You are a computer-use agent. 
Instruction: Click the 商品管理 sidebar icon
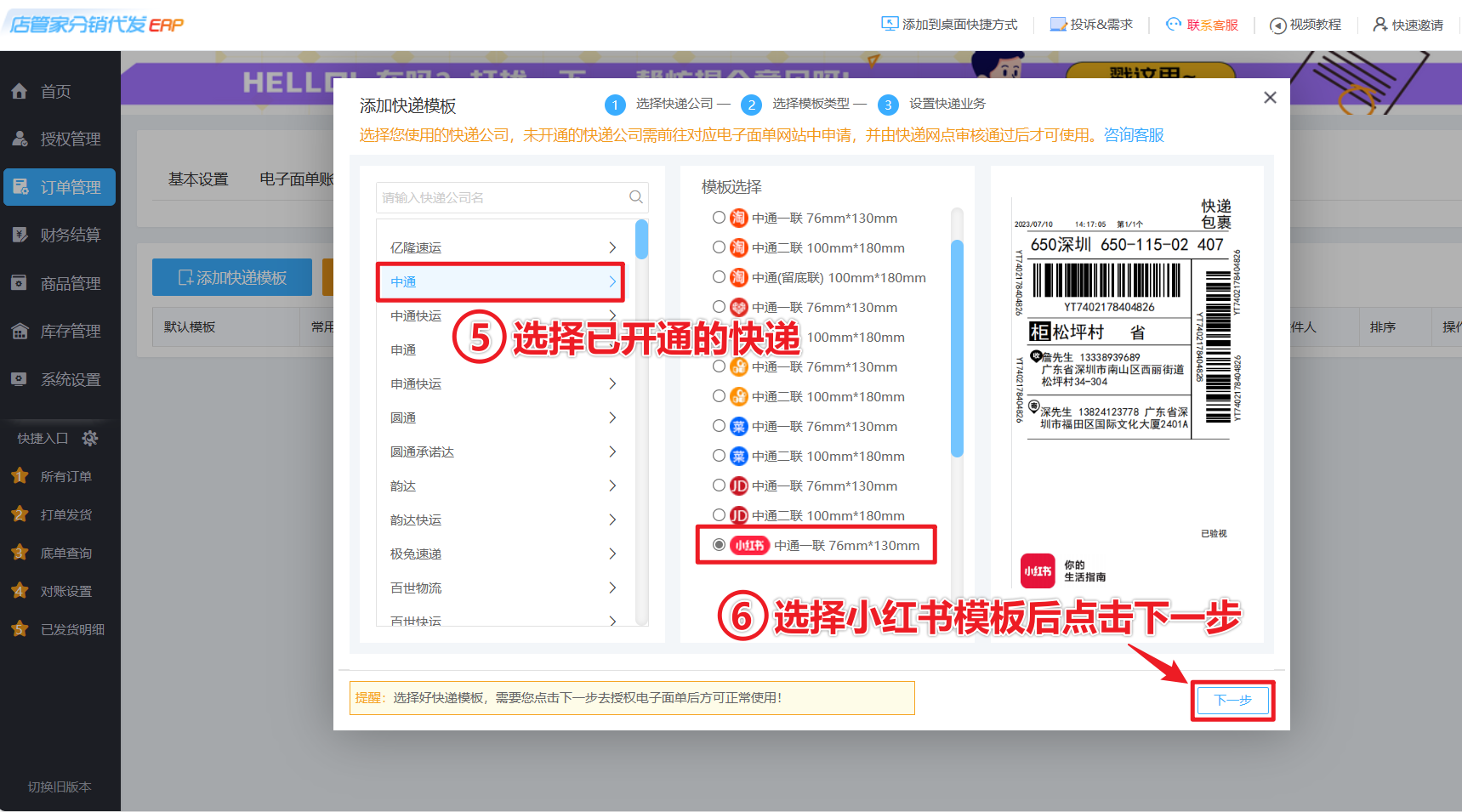point(20,283)
